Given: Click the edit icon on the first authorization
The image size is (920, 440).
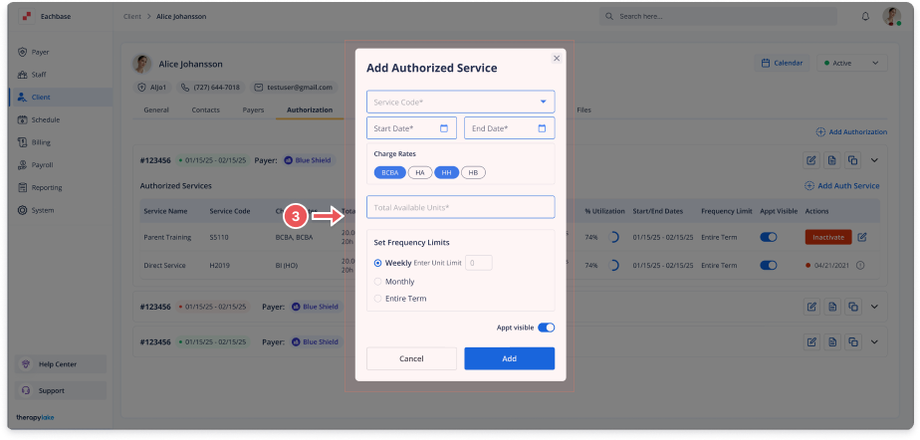Looking at the screenshot, I should click(x=811, y=160).
